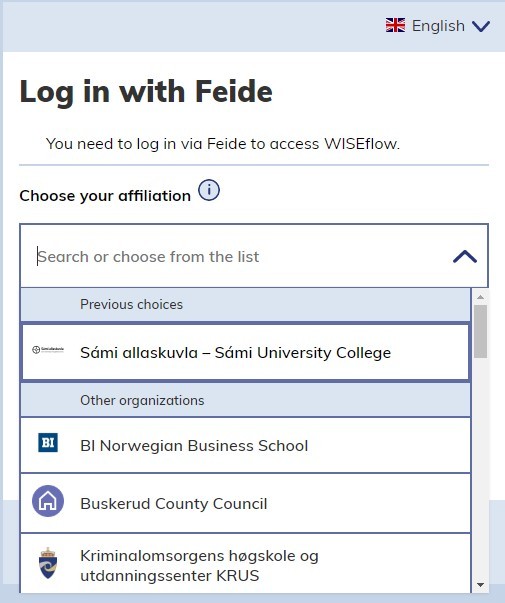Open the English language selector
Image resolution: width=505 pixels, height=603 pixels.
pos(438,26)
